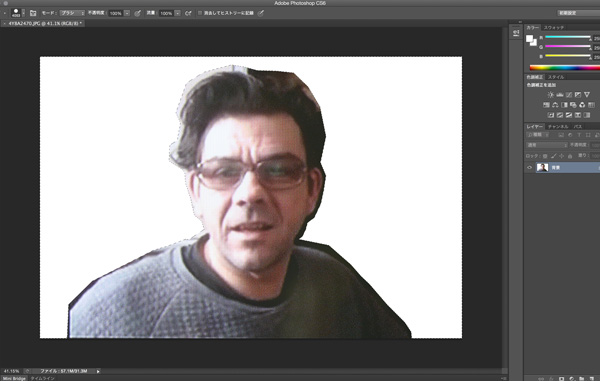Add a Posterize adjustment
Viewport: 600px width, 381px height.
point(560,115)
